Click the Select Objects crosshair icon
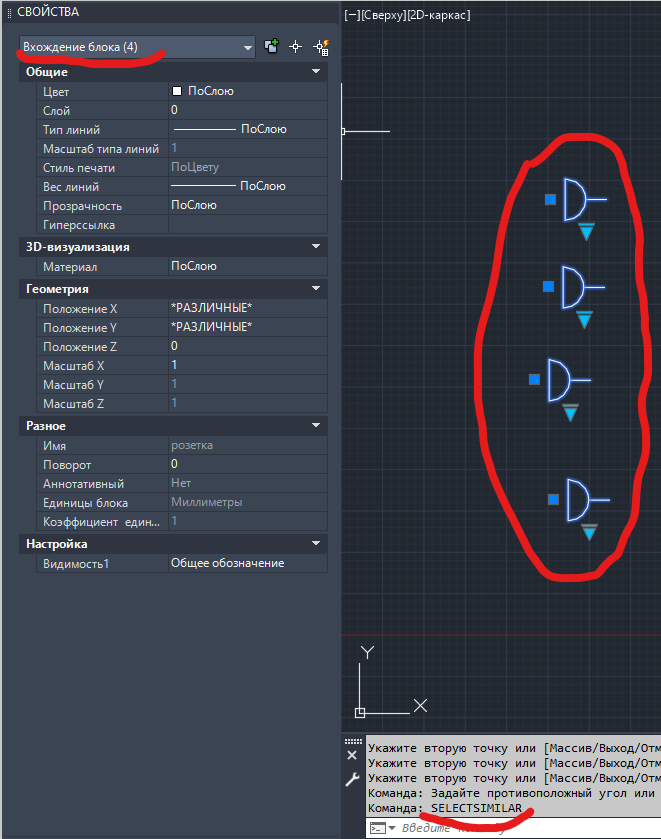 [295, 47]
